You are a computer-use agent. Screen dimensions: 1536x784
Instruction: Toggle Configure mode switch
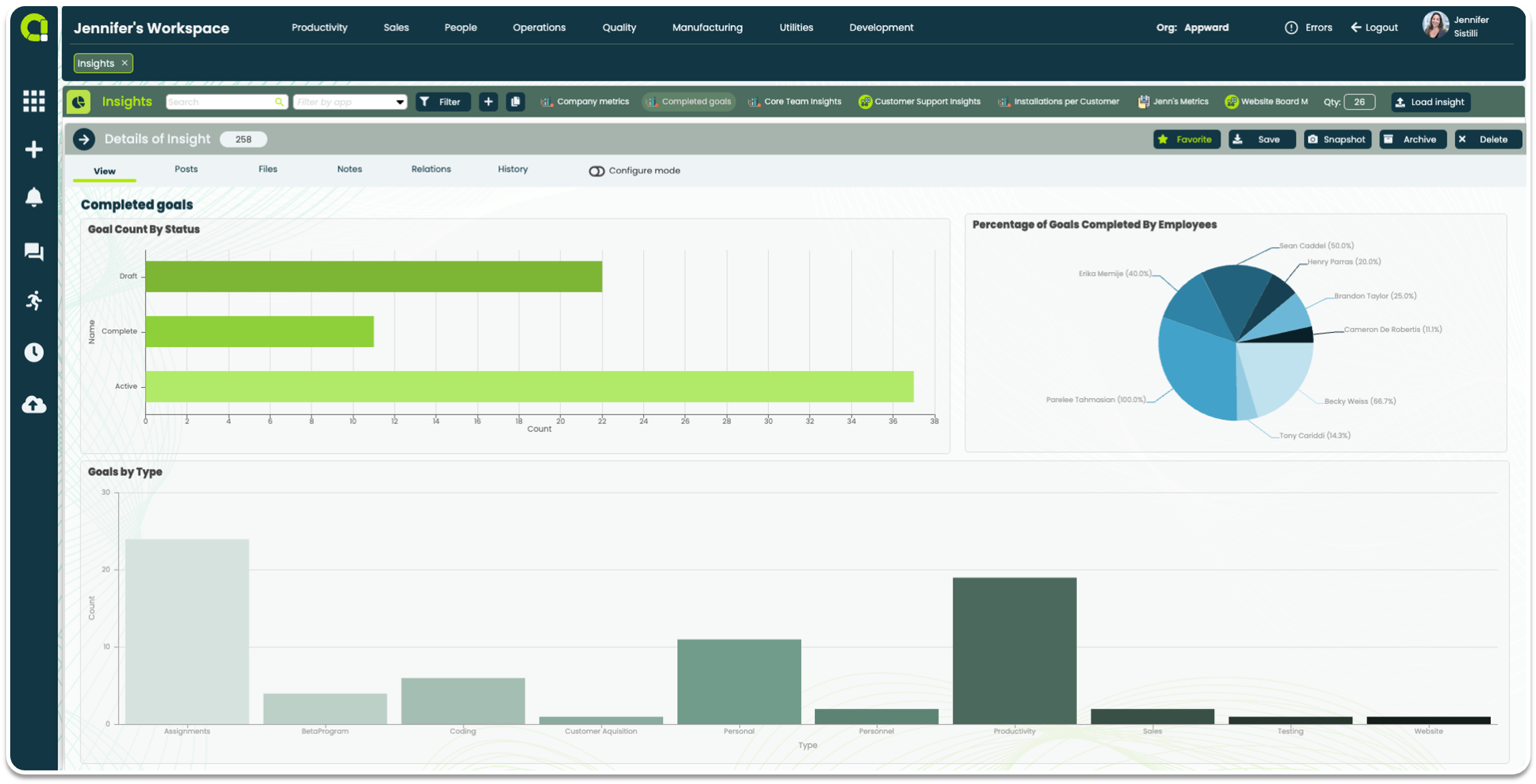point(597,171)
